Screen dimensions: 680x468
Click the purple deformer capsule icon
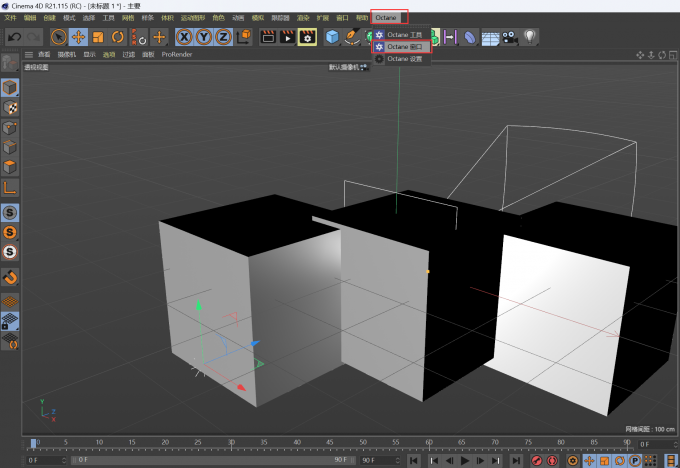[x=470, y=37]
